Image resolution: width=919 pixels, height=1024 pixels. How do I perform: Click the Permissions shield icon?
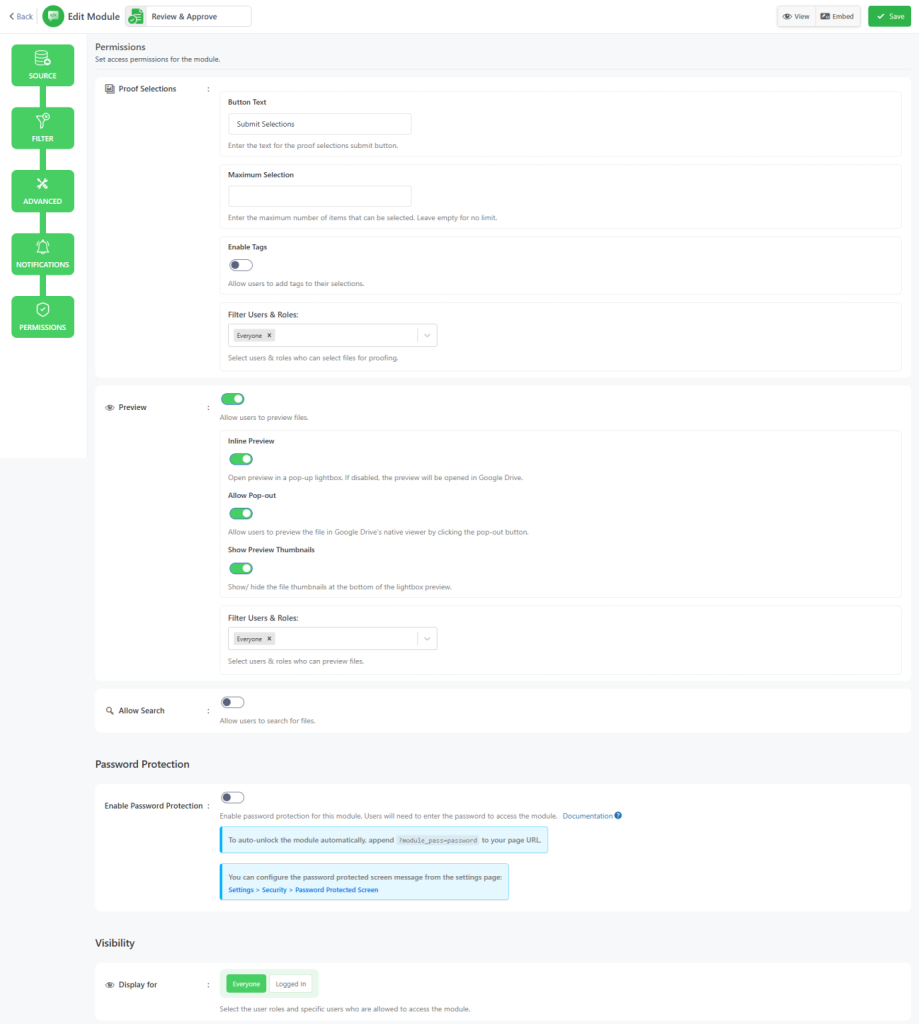tap(42, 310)
